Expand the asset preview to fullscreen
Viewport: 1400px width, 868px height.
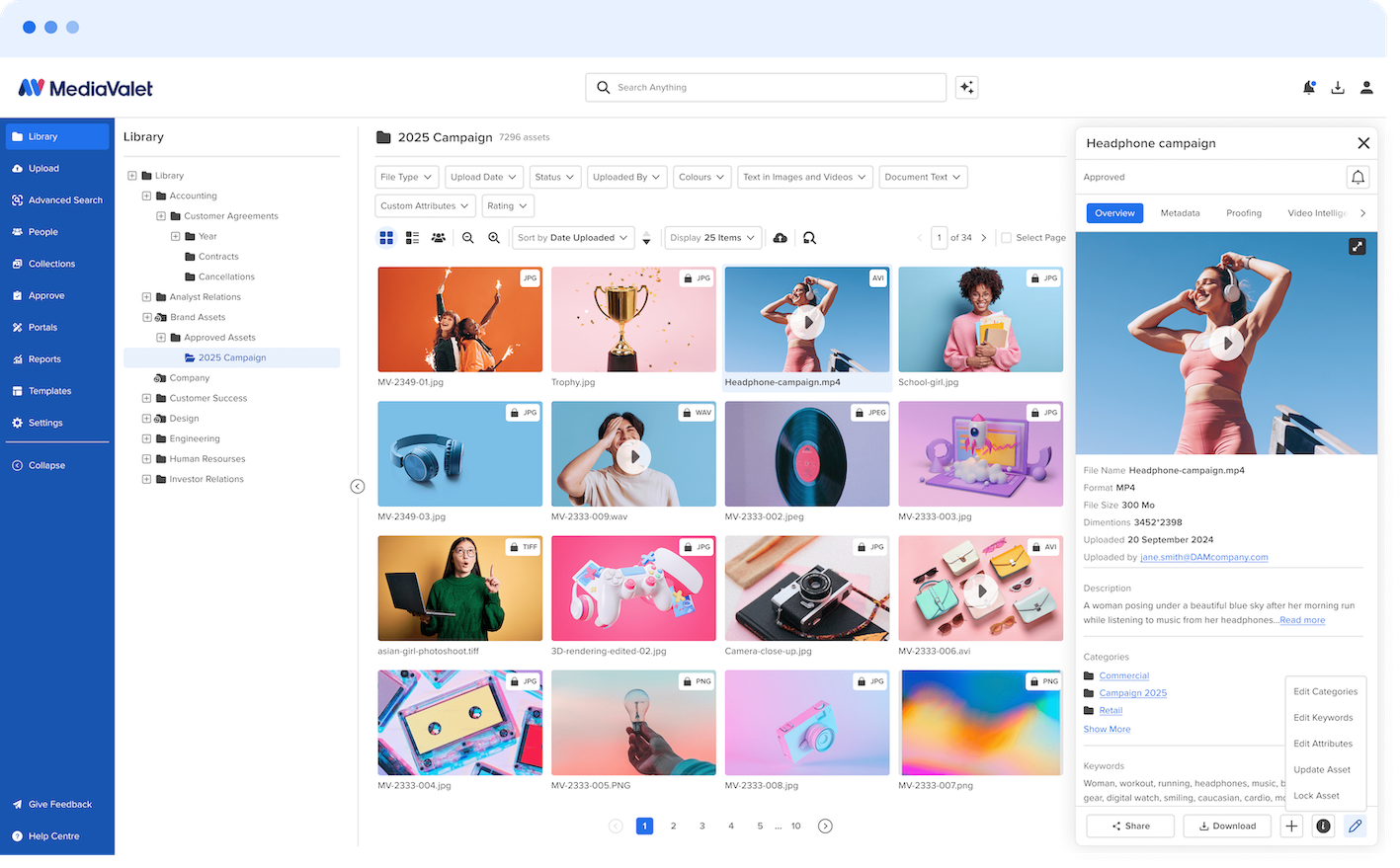point(1357,247)
